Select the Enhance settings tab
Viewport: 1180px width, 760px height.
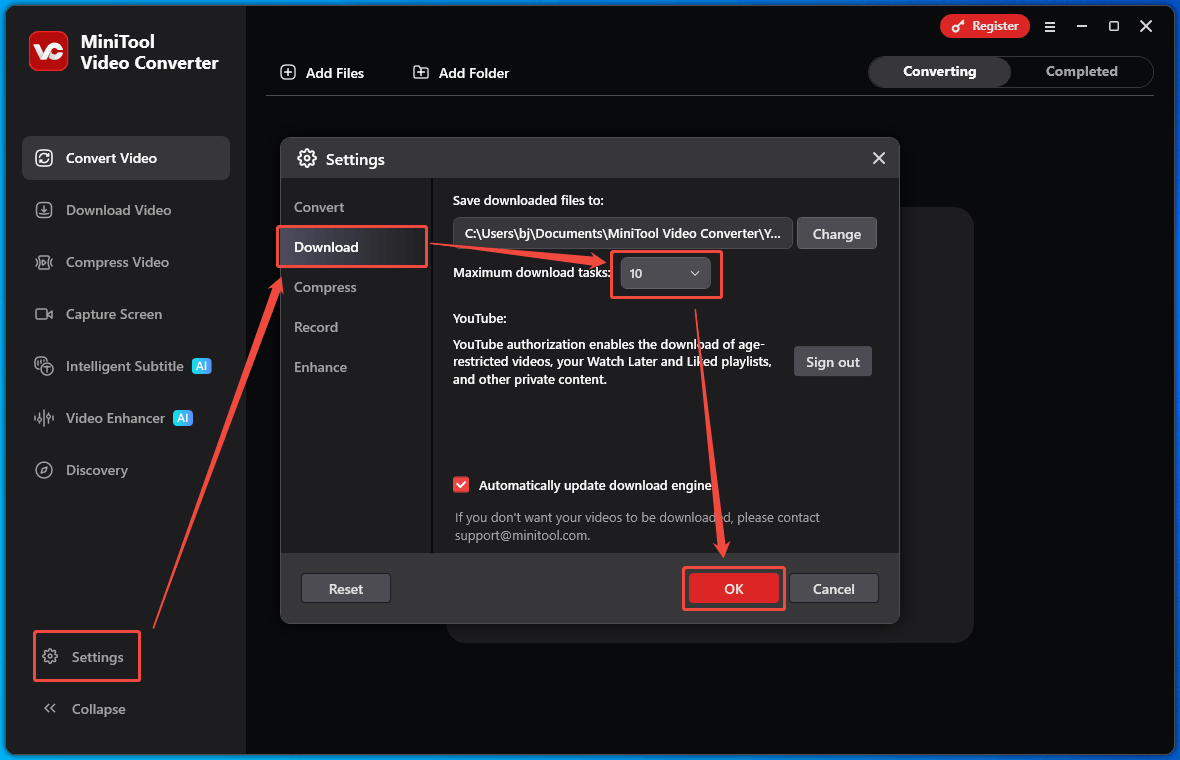pyautogui.click(x=321, y=366)
